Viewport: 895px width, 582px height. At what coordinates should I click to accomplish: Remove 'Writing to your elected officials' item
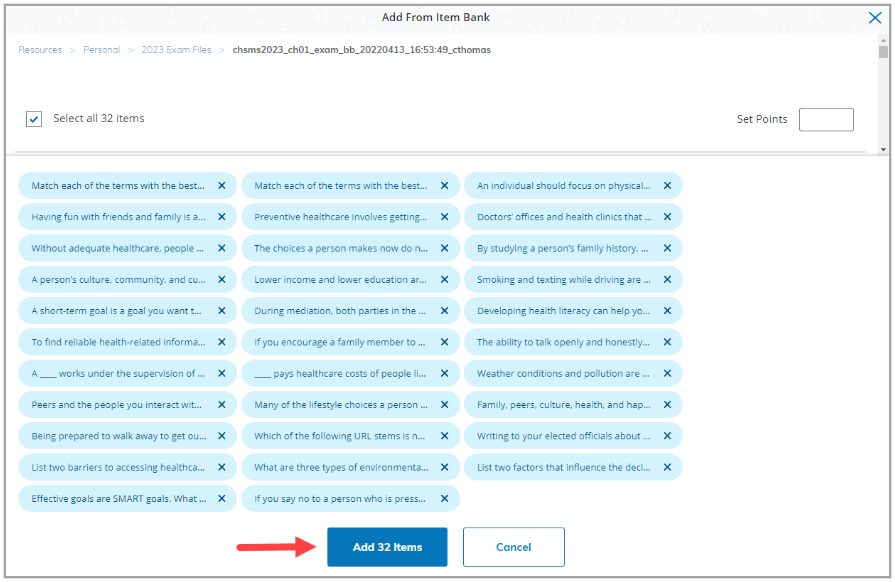[x=667, y=436]
